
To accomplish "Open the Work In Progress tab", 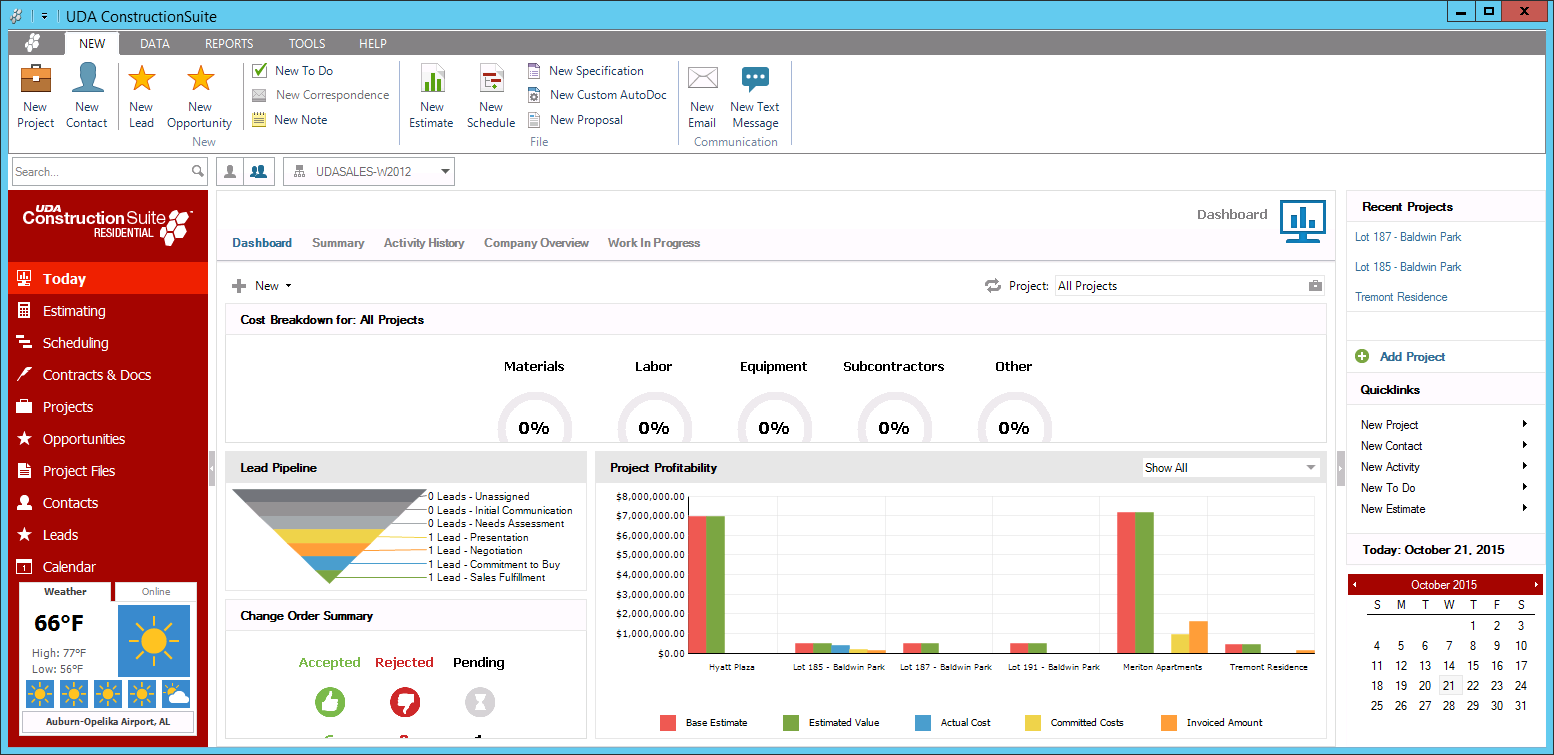I will point(654,243).
